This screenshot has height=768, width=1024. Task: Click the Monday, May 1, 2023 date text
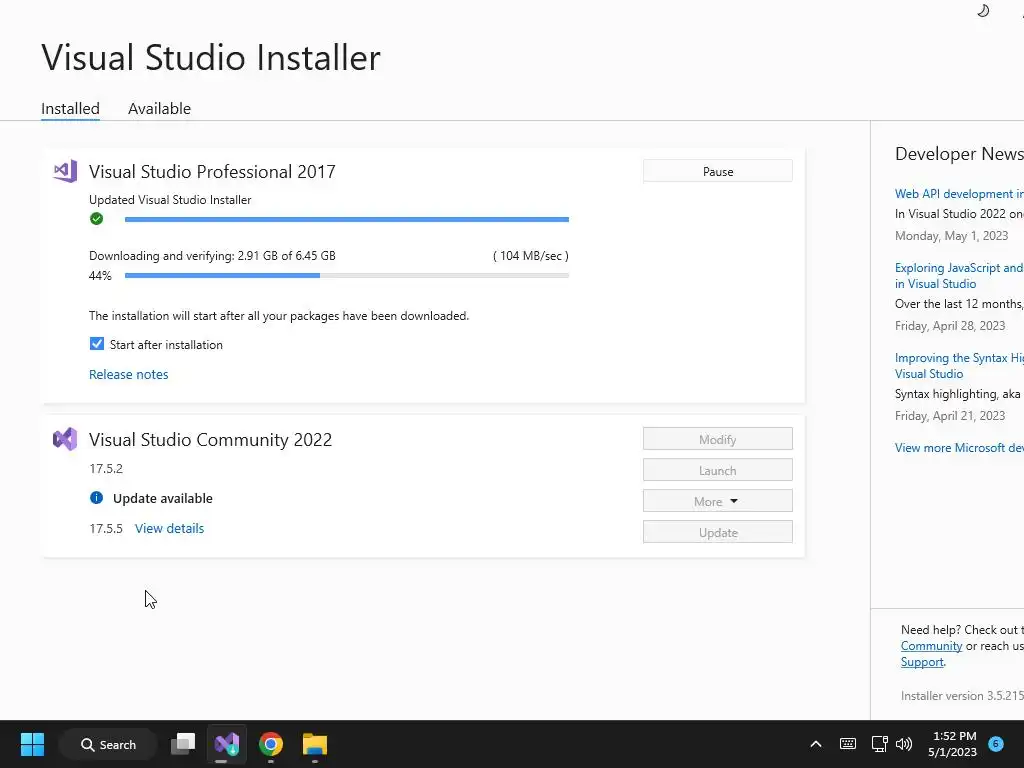952,236
